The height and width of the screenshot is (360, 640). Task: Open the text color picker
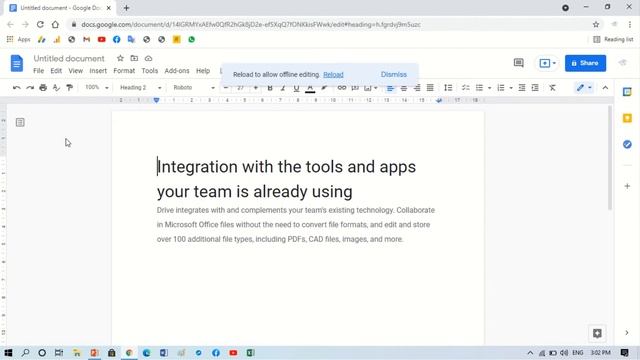(310, 88)
